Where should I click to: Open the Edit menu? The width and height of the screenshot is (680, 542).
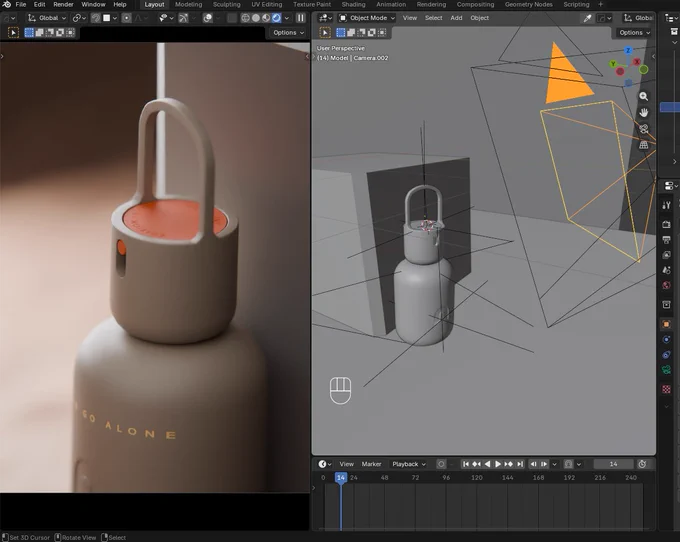39,4
